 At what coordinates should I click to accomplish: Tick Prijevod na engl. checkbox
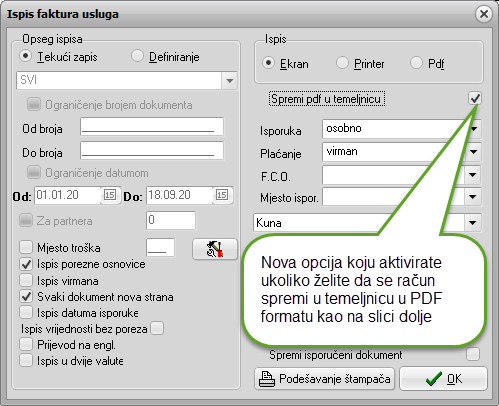click(26, 344)
